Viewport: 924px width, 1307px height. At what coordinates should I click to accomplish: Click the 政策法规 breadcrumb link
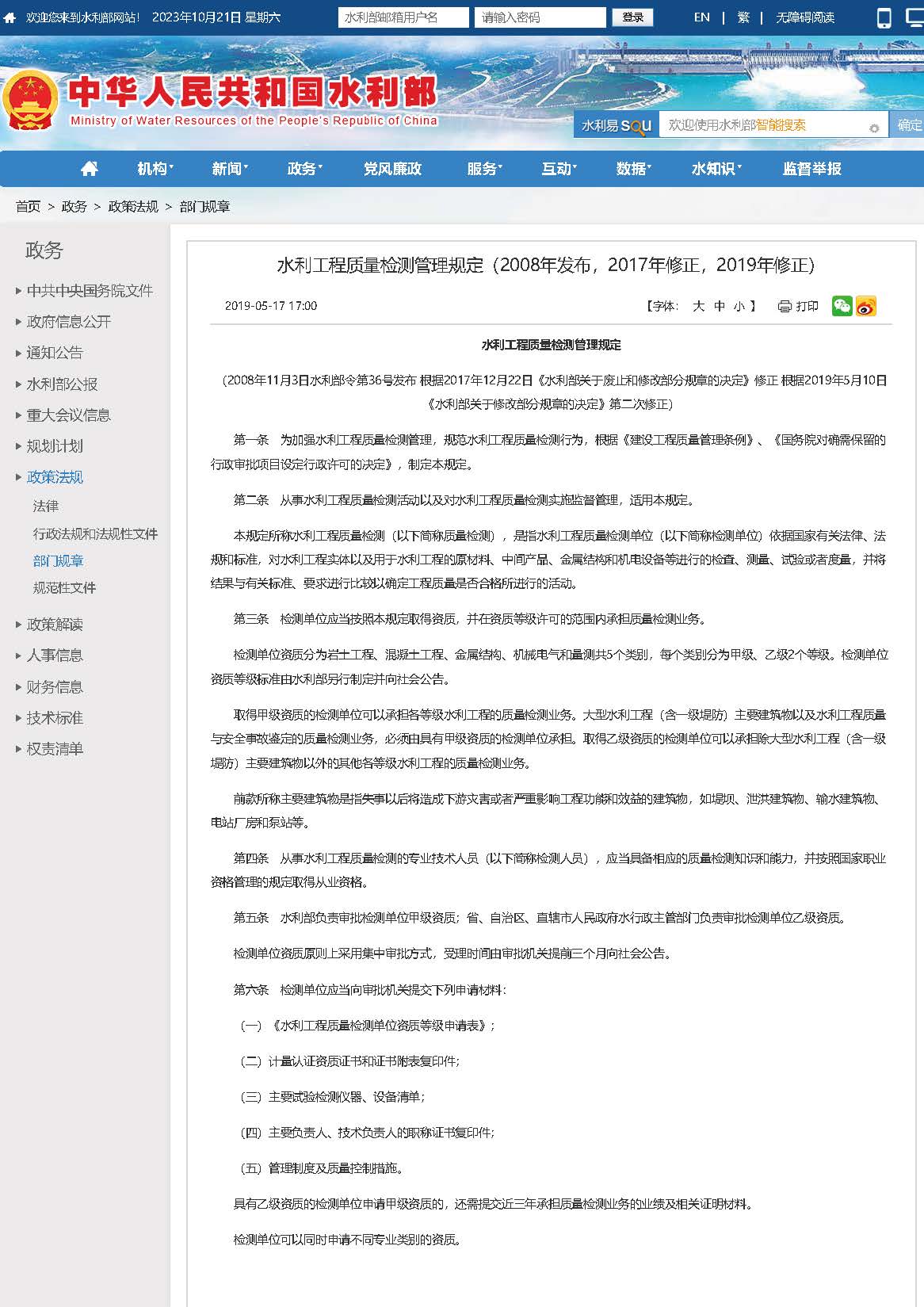133,207
